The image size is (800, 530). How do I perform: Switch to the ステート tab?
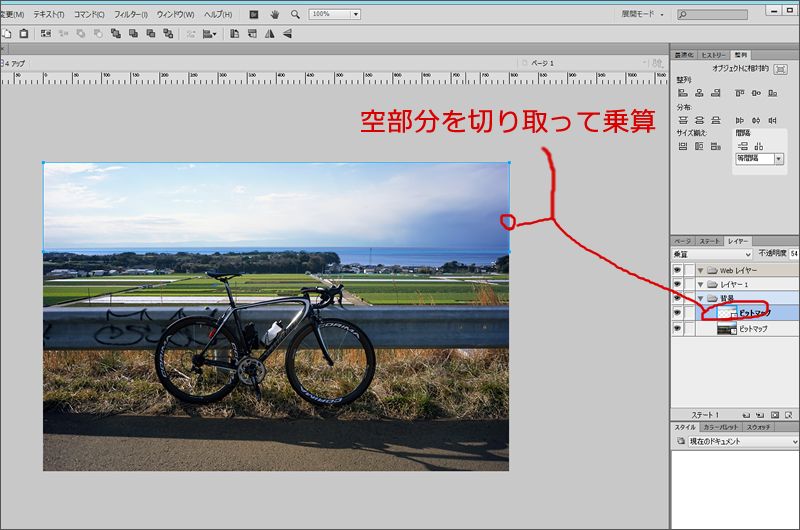coord(710,241)
